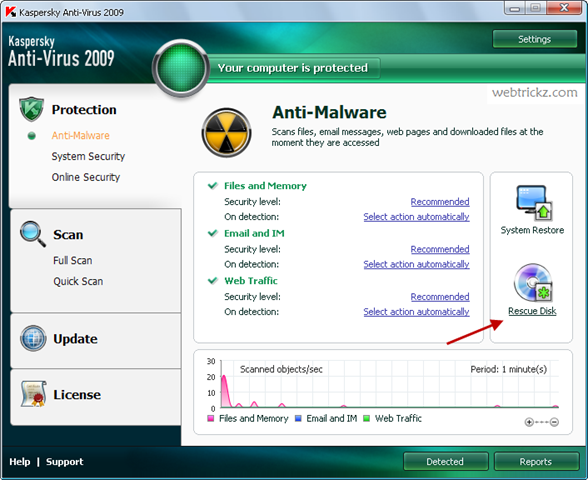588x480 pixels.
Task: Click the checkmark beside Web Traffic
Action: click(x=213, y=280)
